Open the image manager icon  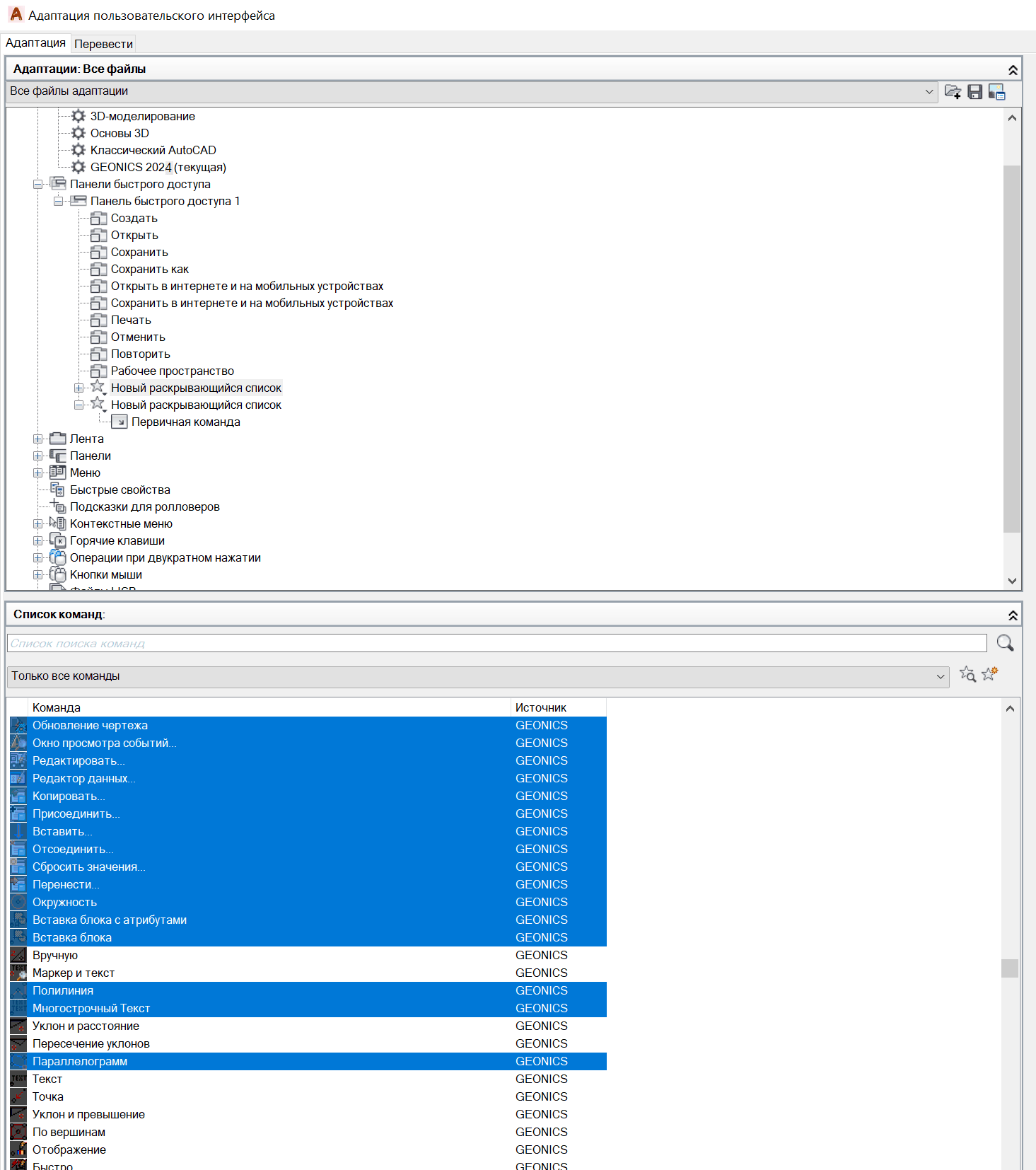tap(996, 92)
